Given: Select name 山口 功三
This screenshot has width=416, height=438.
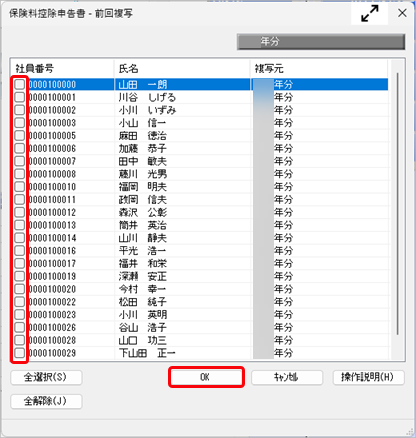Looking at the screenshot, I should click(143, 340).
